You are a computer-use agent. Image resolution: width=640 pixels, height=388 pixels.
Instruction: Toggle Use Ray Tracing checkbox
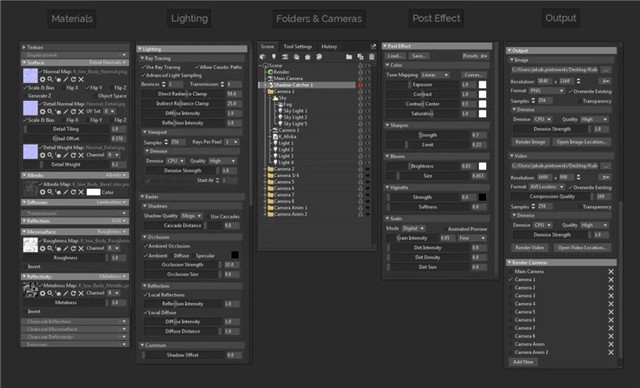click(144, 67)
